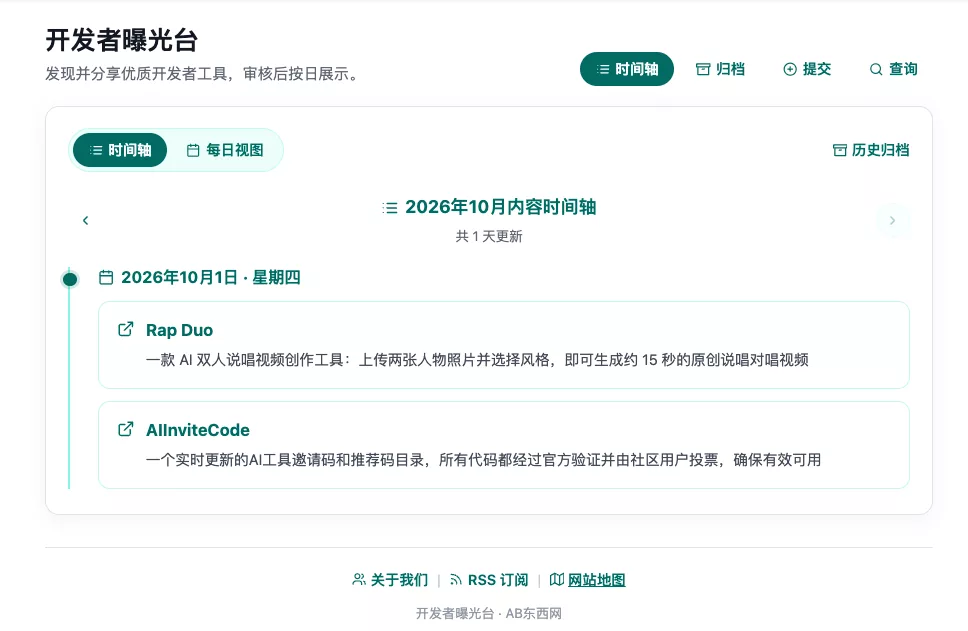Open 关于我们 footer link

[x=390, y=580]
